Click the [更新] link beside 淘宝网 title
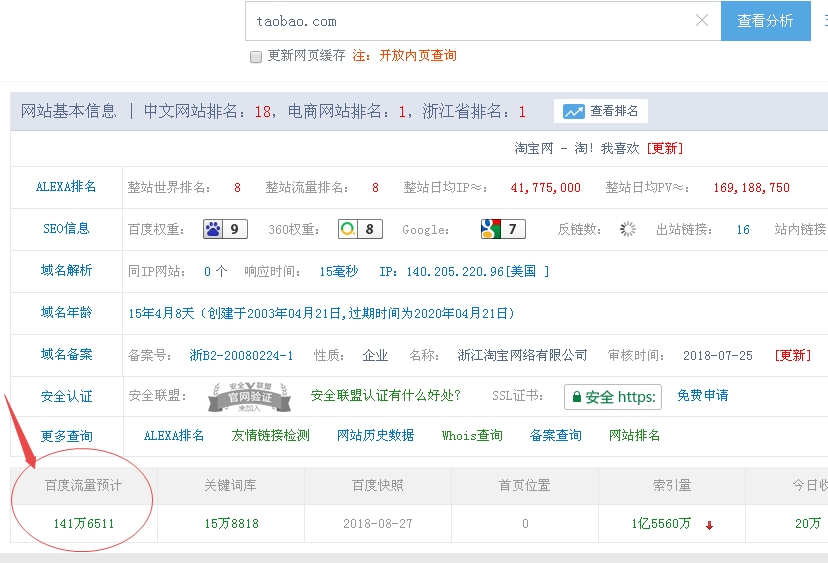The width and height of the screenshot is (828, 563). pos(665,148)
